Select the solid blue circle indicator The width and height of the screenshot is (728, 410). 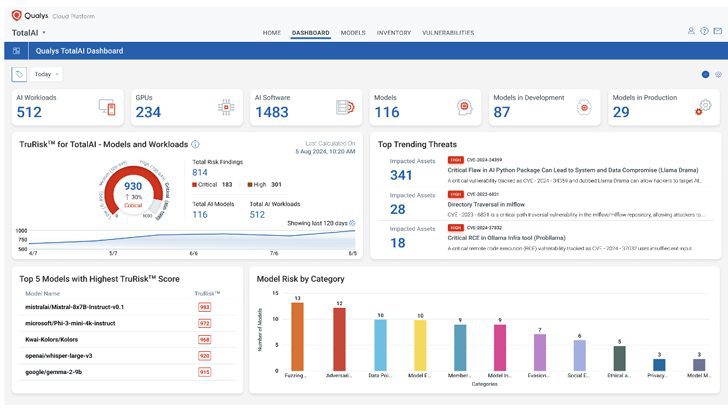[705, 74]
